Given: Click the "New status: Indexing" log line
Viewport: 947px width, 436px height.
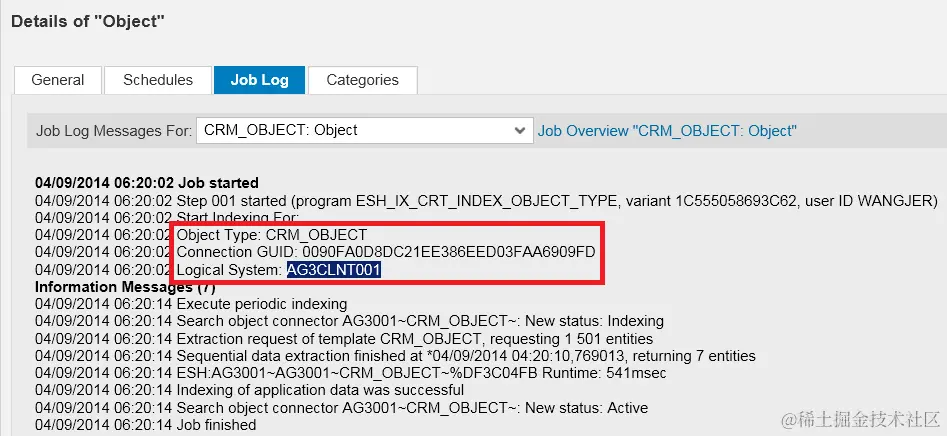Looking at the screenshot, I should (x=349, y=321).
